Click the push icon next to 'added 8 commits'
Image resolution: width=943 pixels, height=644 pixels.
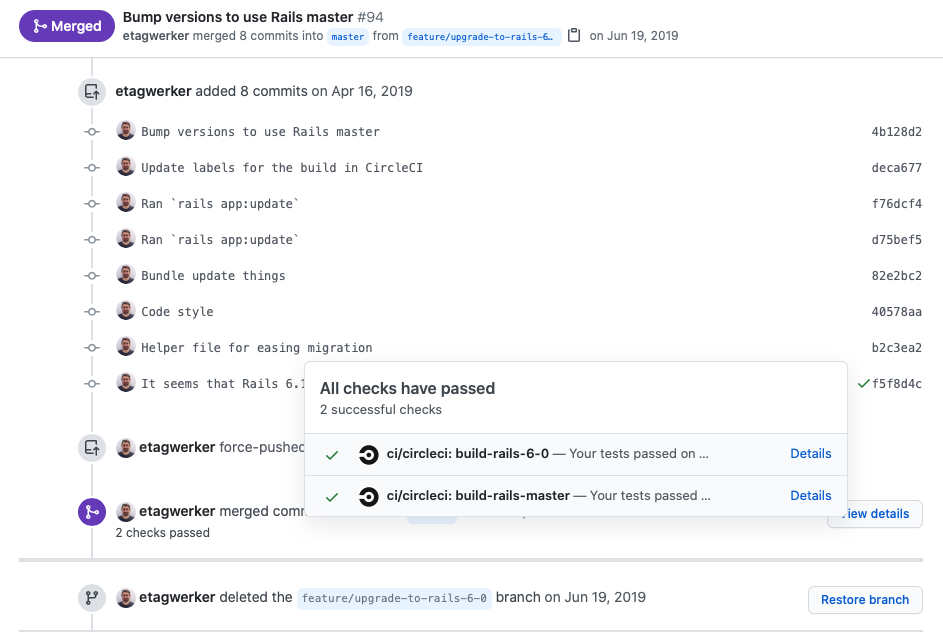[x=91, y=91]
